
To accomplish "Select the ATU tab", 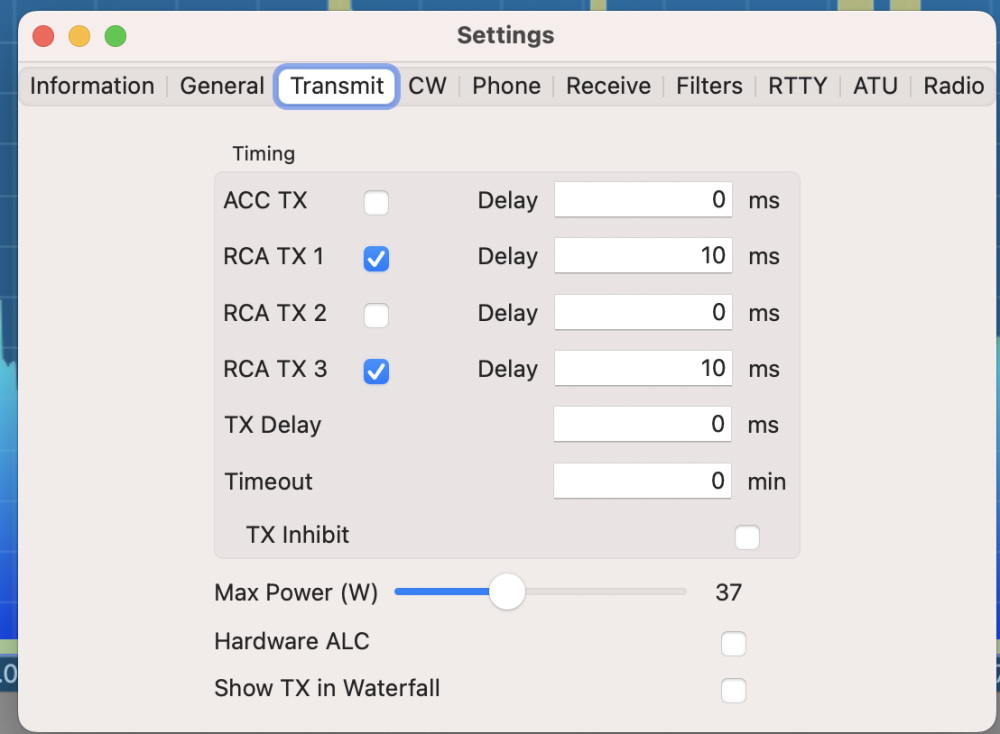I will click(875, 86).
